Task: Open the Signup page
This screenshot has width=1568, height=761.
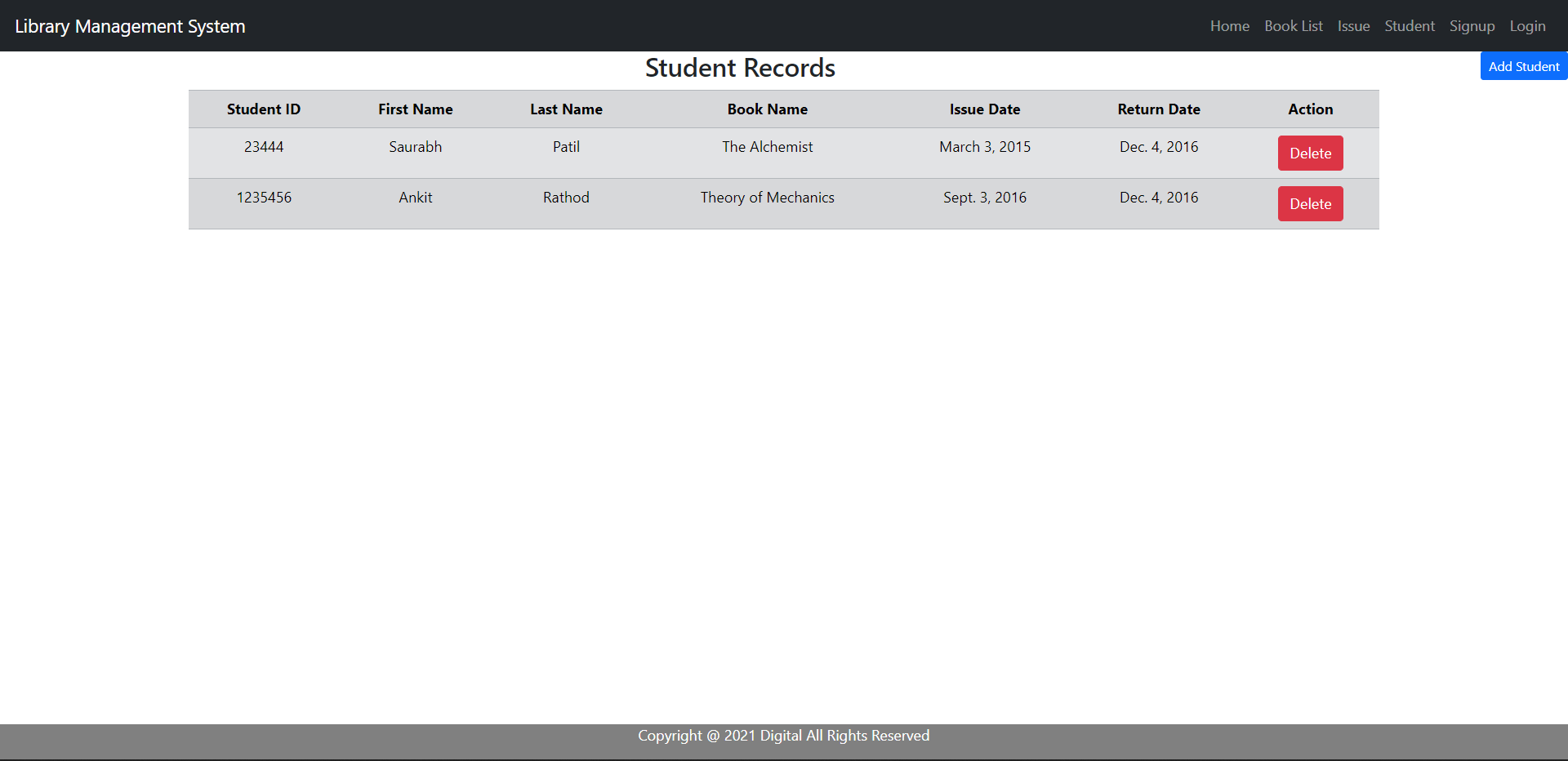Action: (x=1472, y=25)
